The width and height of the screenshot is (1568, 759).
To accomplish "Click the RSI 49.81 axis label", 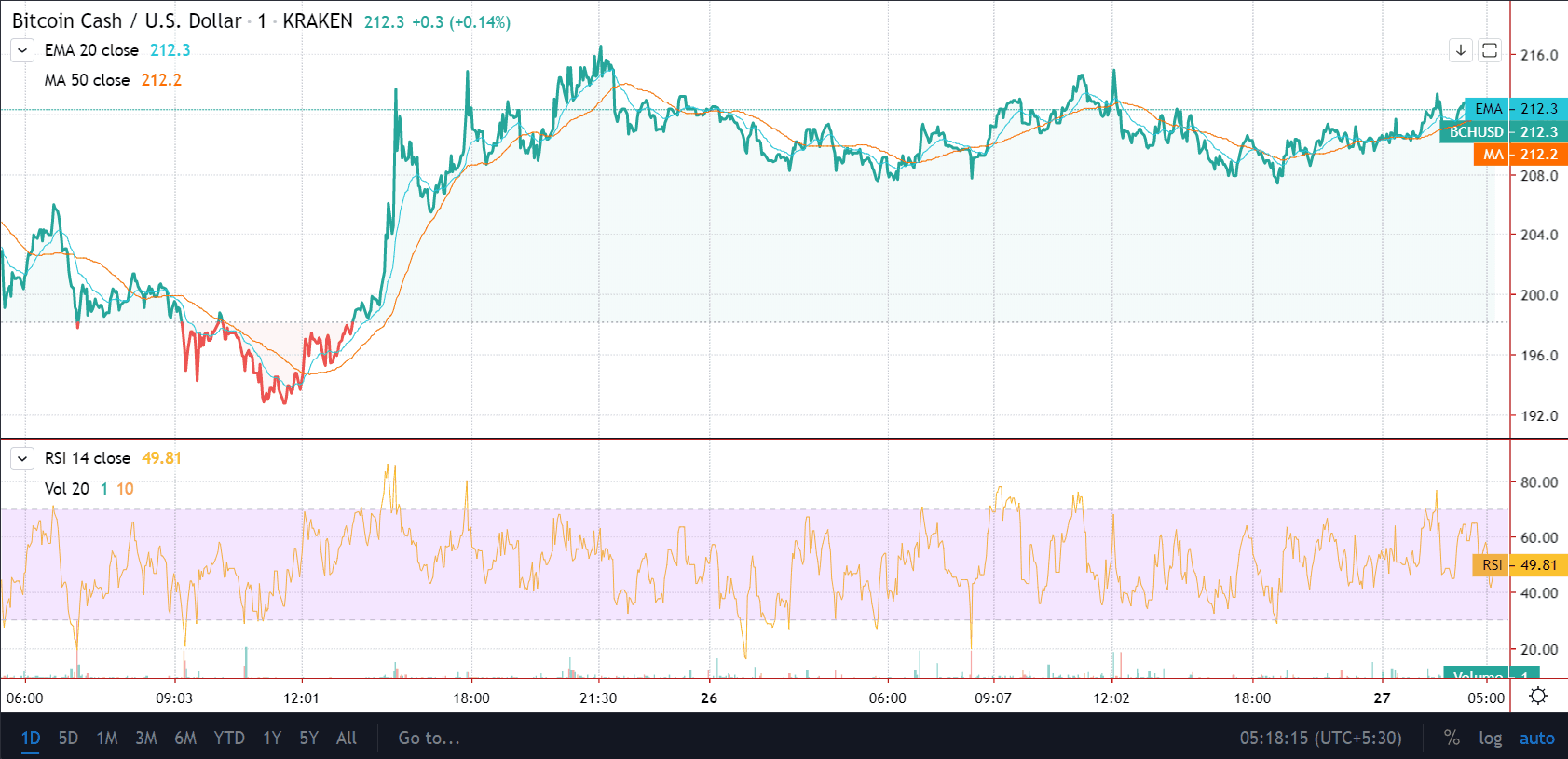I will point(1520,565).
